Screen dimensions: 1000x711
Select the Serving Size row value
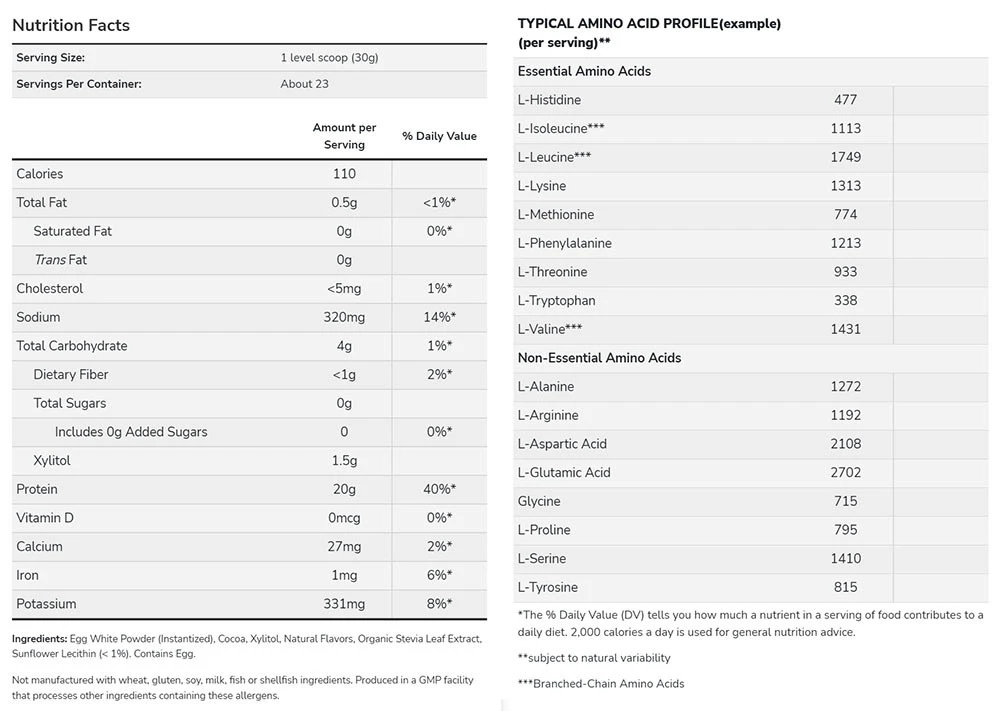tap(329, 58)
